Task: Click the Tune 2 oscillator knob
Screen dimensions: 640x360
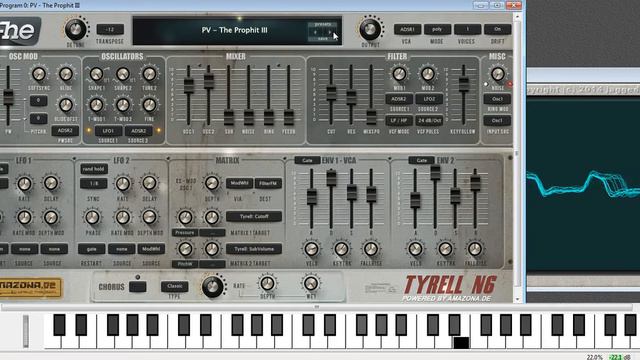Action: pos(149,74)
